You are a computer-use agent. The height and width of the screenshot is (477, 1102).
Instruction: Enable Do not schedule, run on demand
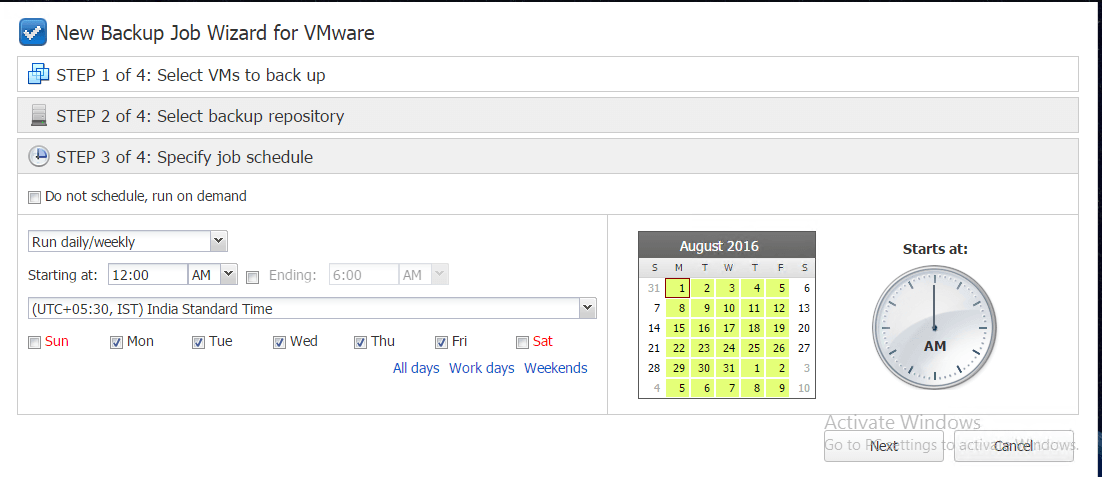[35, 197]
